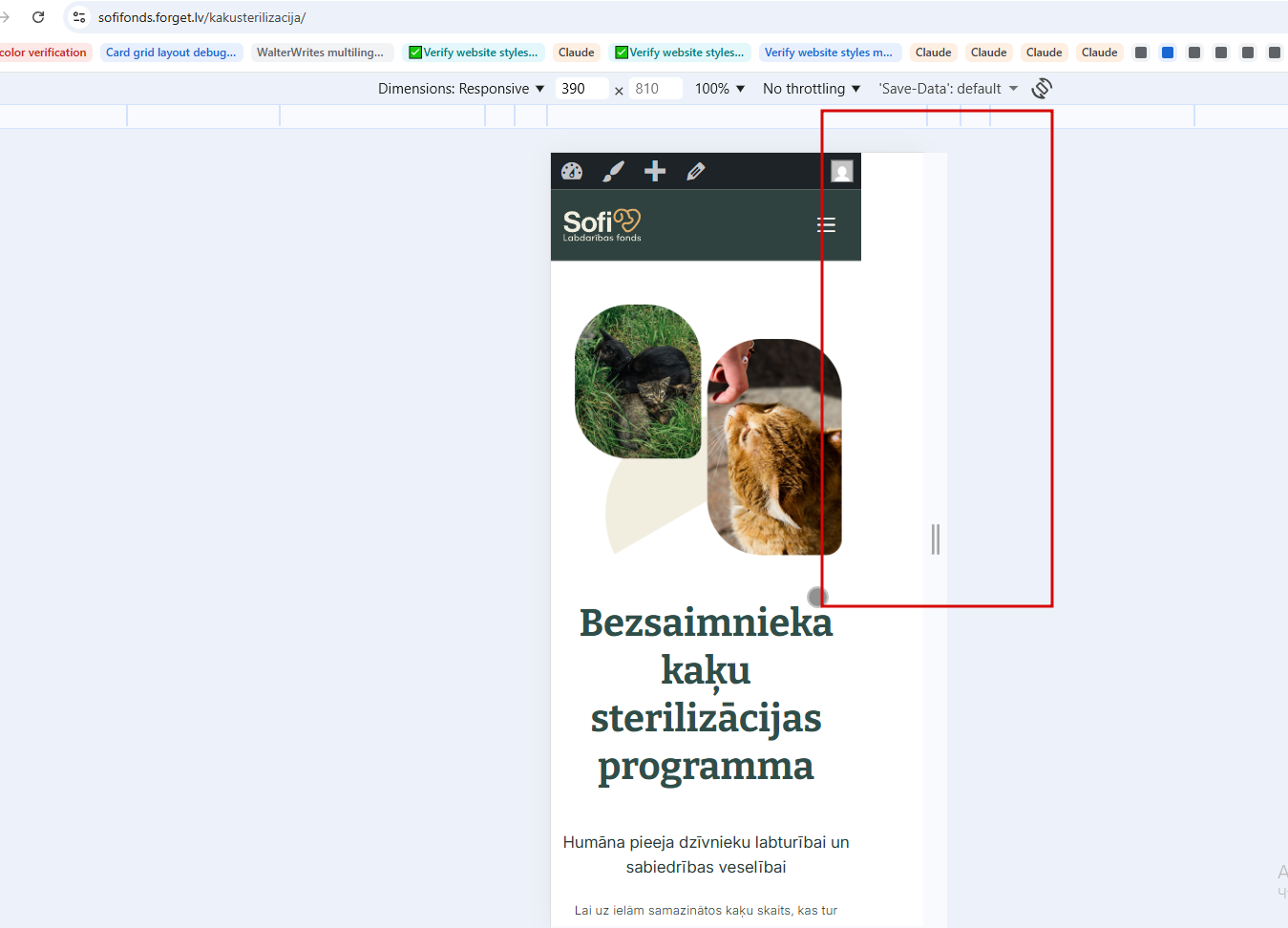Image resolution: width=1288 pixels, height=928 pixels.
Task: Click the viewport height field showing 810
Action: pos(656,89)
